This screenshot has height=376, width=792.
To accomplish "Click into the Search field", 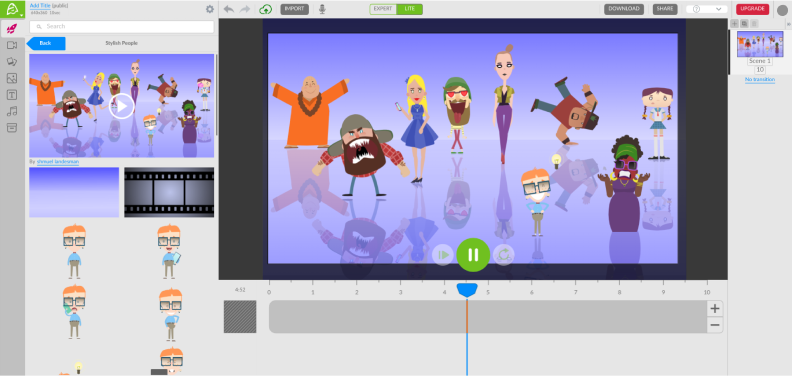I will point(122,27).
